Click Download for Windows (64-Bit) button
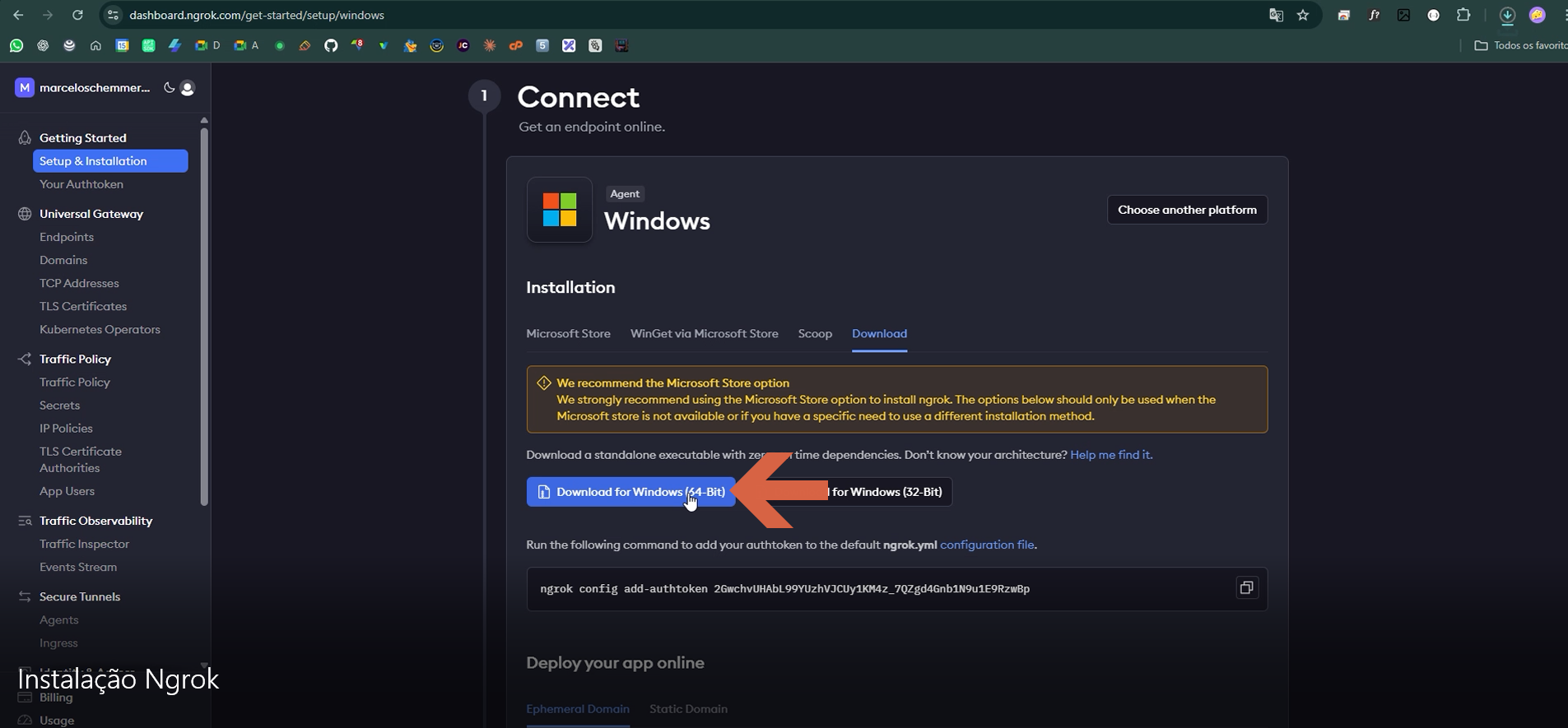Screen dimensions: 1568x728 click(x=630, y=492)
